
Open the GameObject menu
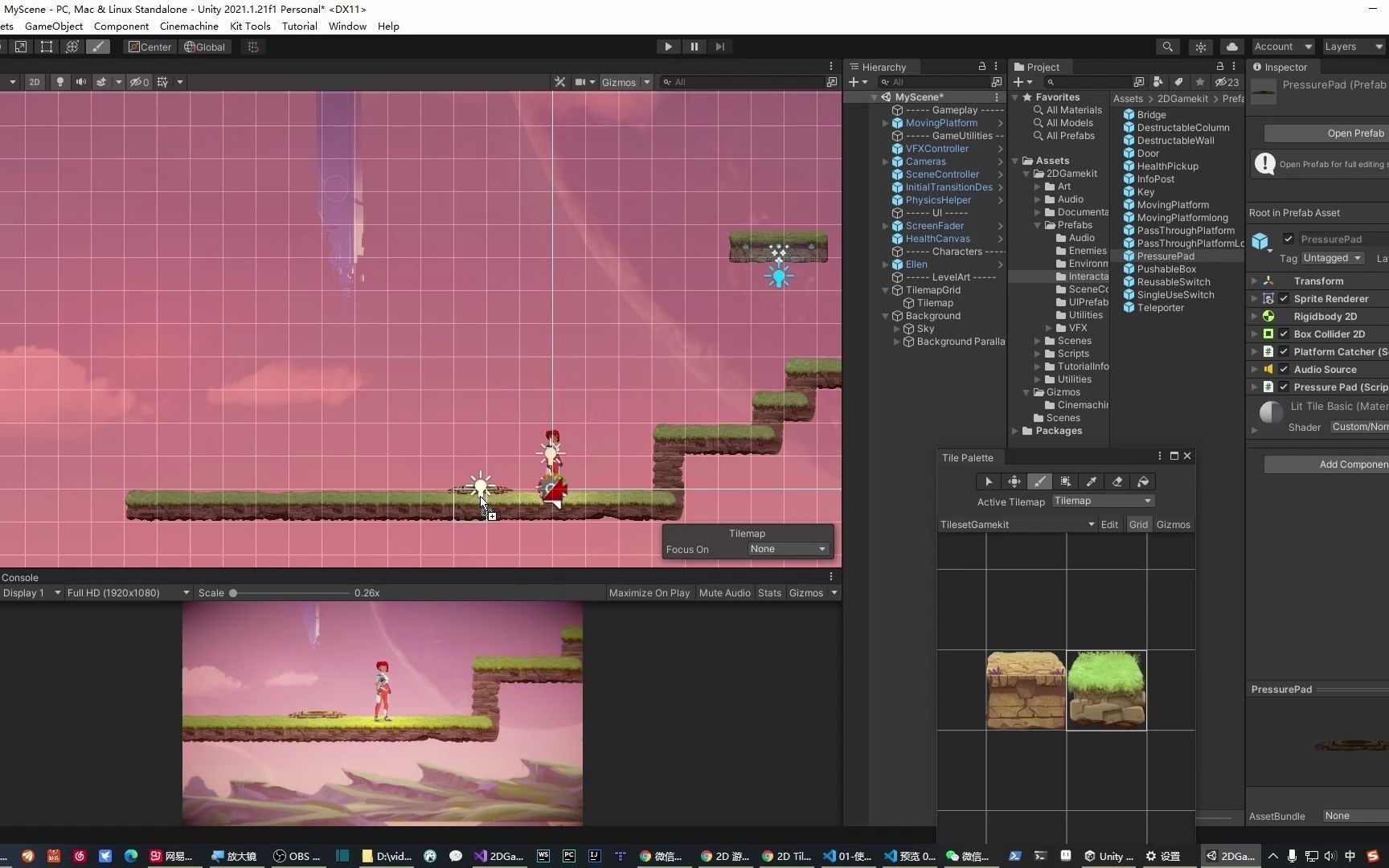[53, 26]
